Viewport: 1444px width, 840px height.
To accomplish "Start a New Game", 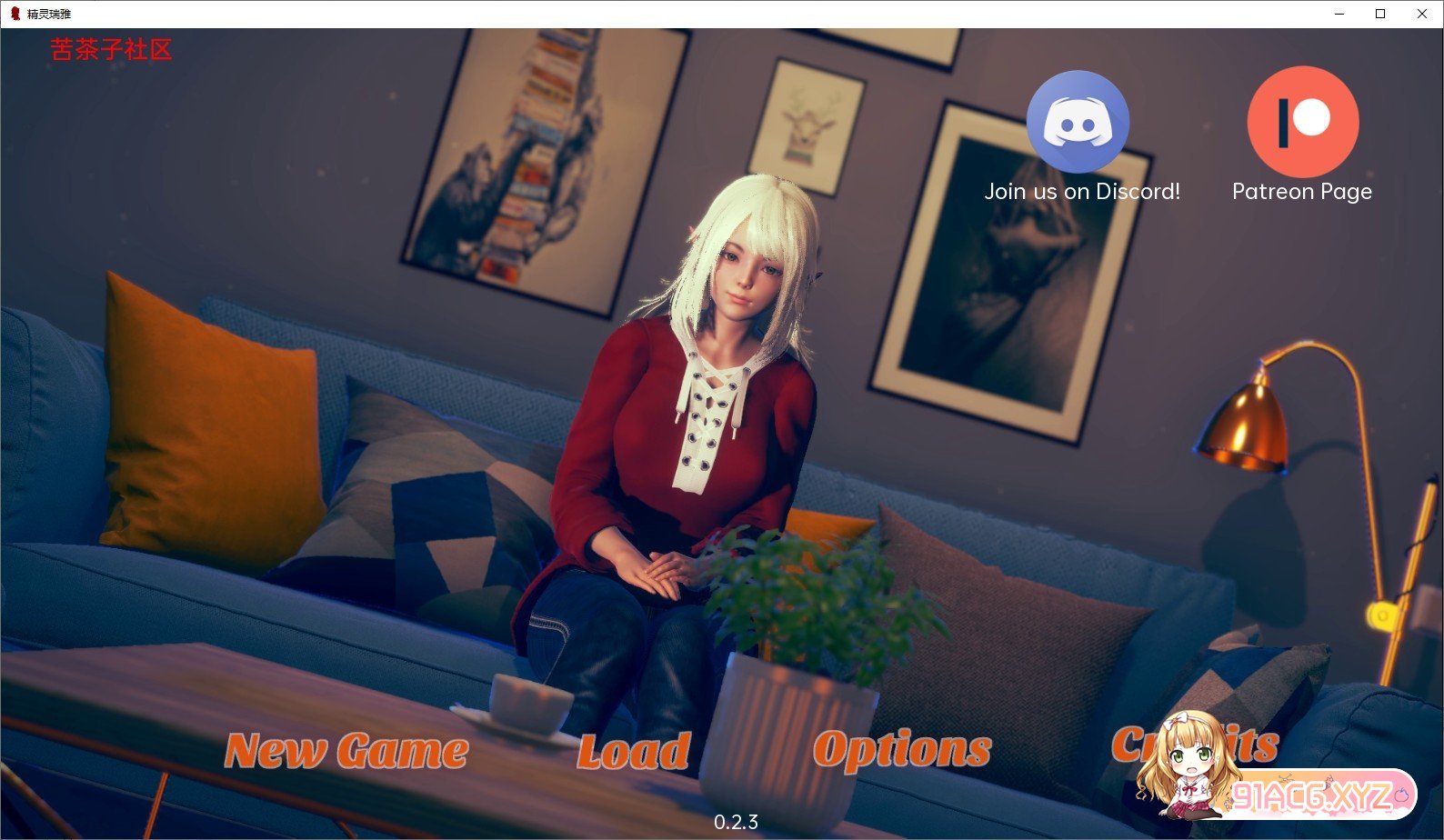I will tap(346, 751).
